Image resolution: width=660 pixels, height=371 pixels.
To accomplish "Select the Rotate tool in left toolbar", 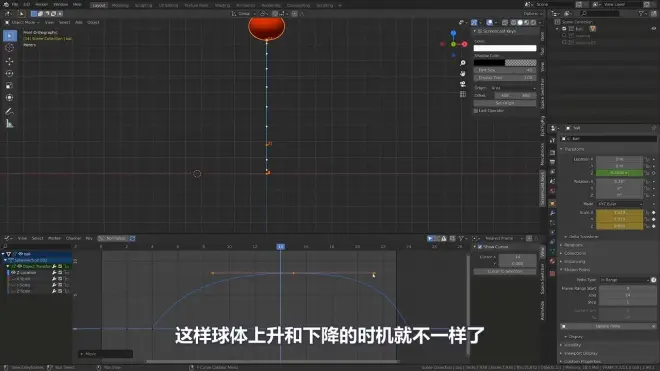I will pos(9,73).
